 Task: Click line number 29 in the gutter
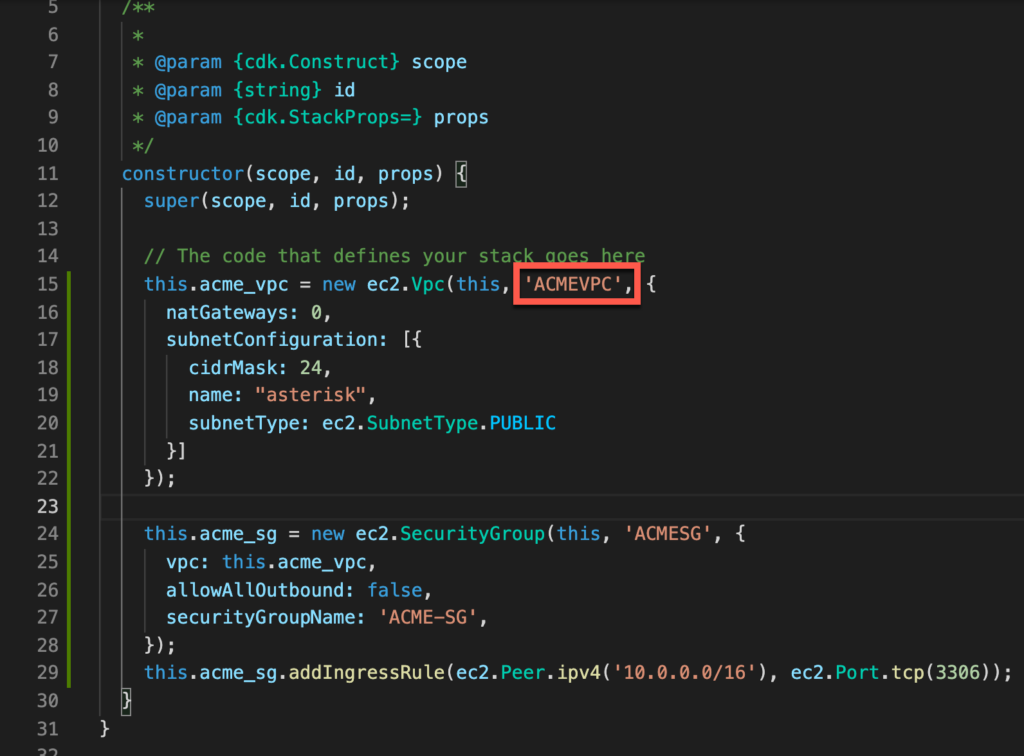[x=48, y=672]
